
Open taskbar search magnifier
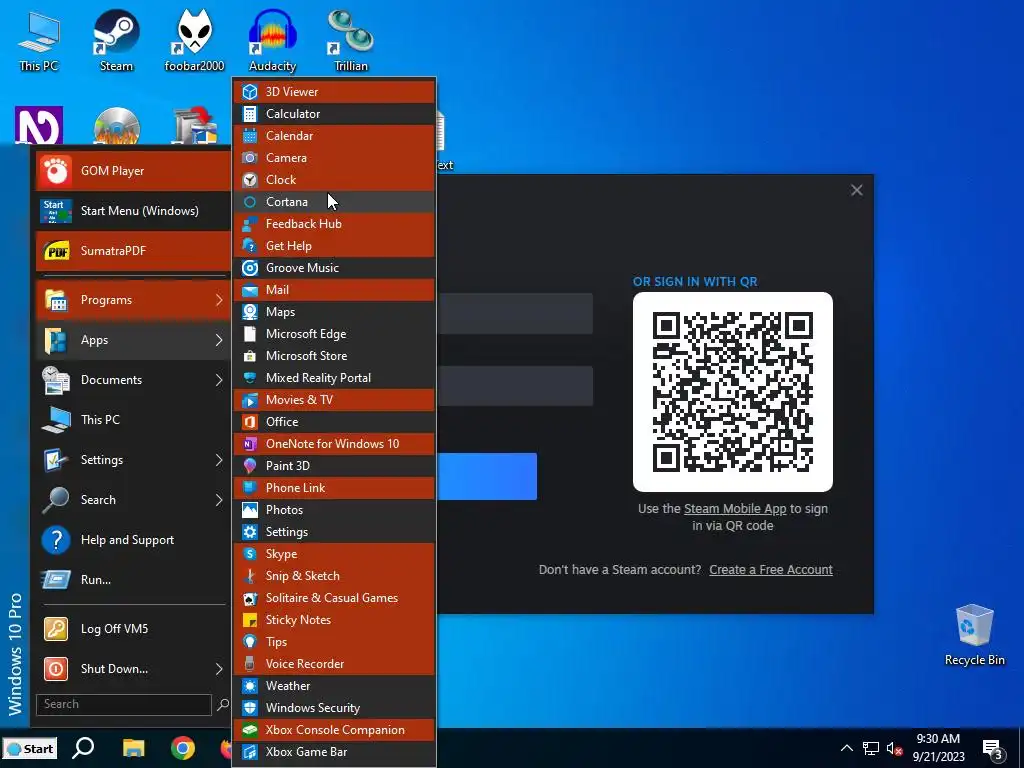pos(83,748)
